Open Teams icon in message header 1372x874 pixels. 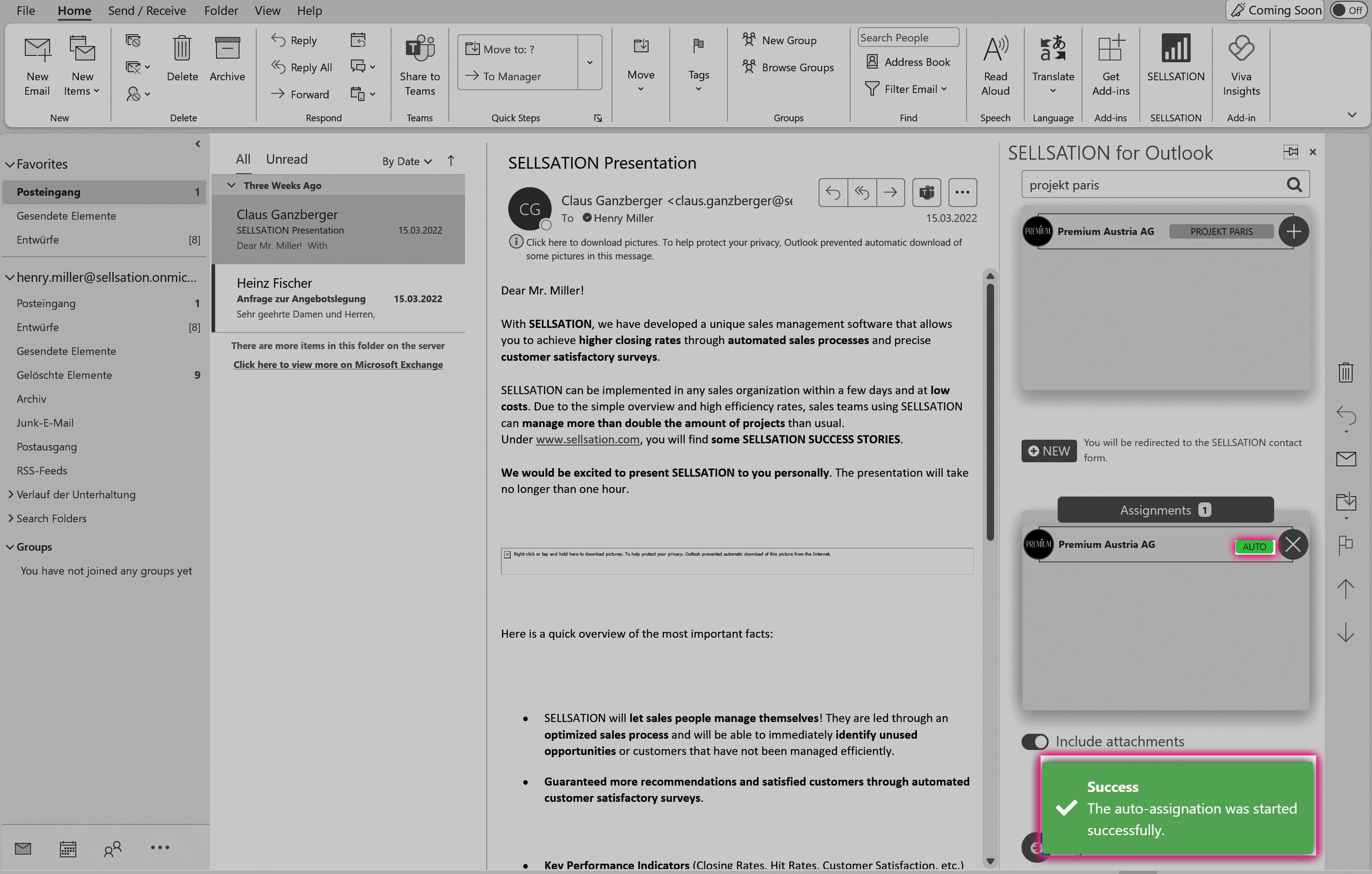click(926, 192)
